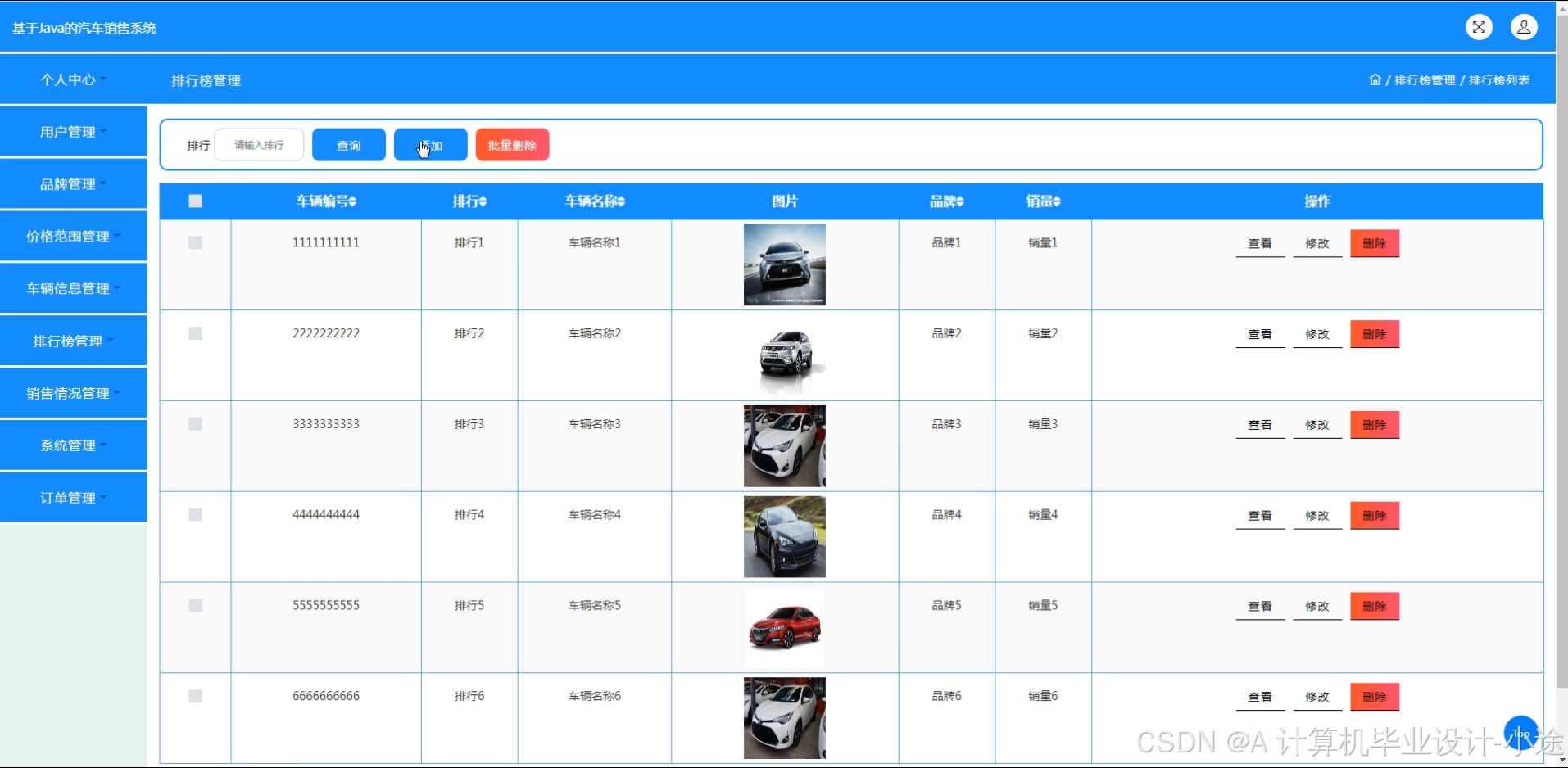The height and width of the screenshot is (768, 1568).
Task: Click 删除 for row 排行3
Action: [x=1375, y=425]
